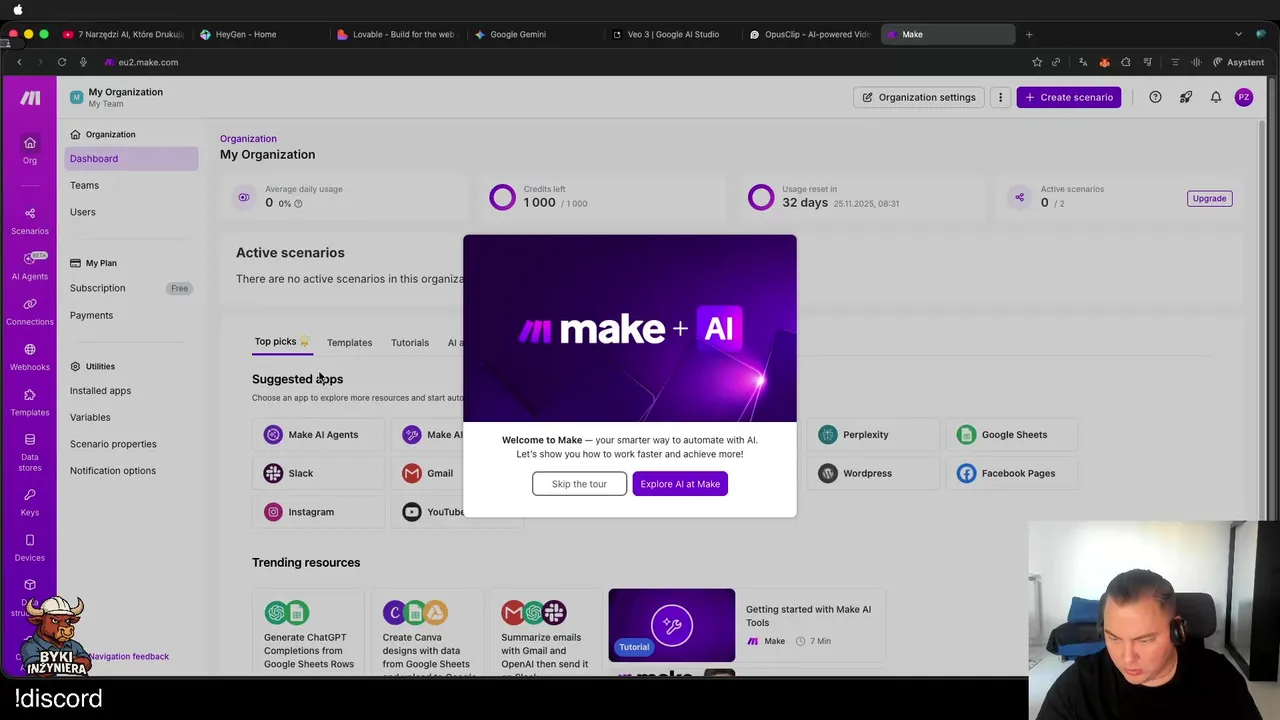Open AI Agents in the left sidebar
The width and height of the screenshot is (1280, 720).
click(30, 266)
